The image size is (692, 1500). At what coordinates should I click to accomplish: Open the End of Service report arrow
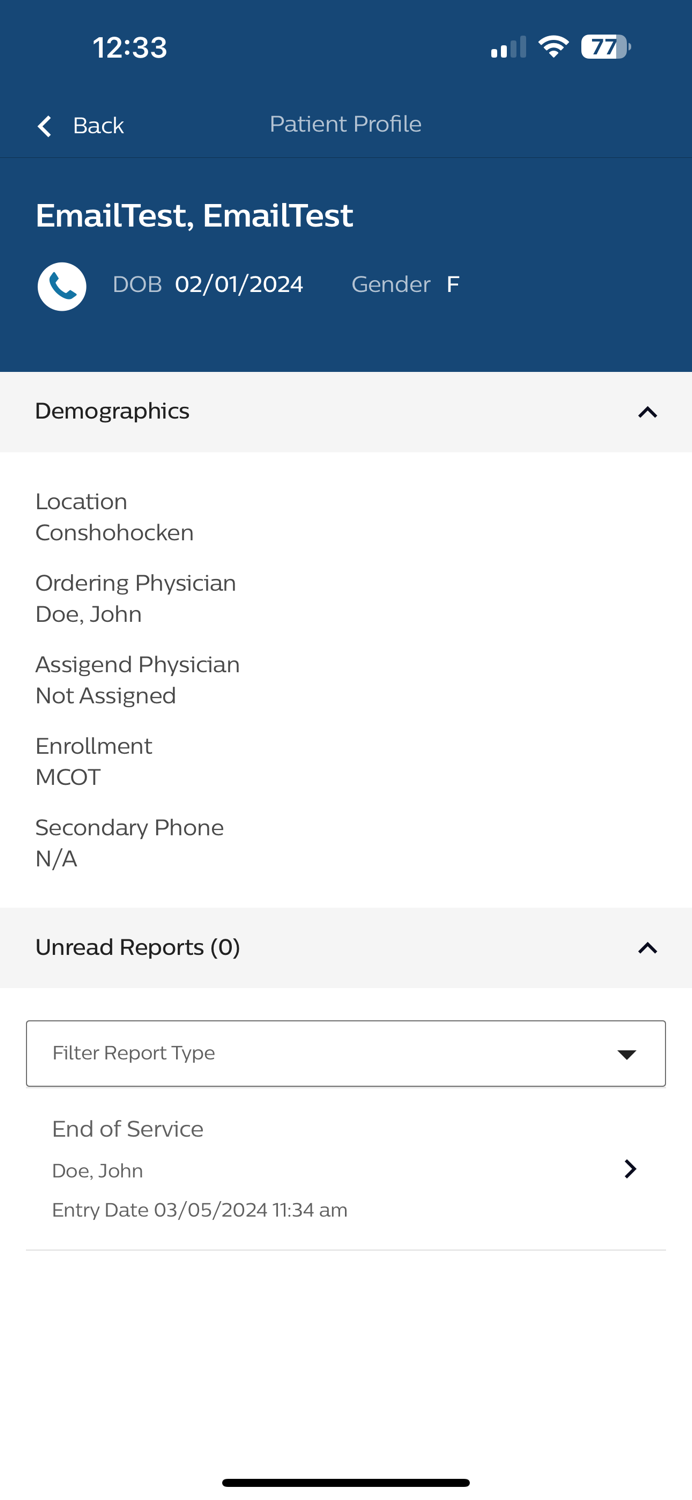click(x=632, y=1167)
